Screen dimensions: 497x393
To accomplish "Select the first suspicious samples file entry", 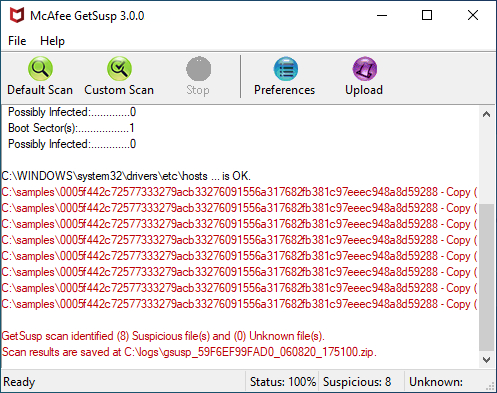I will coord(239,192).
